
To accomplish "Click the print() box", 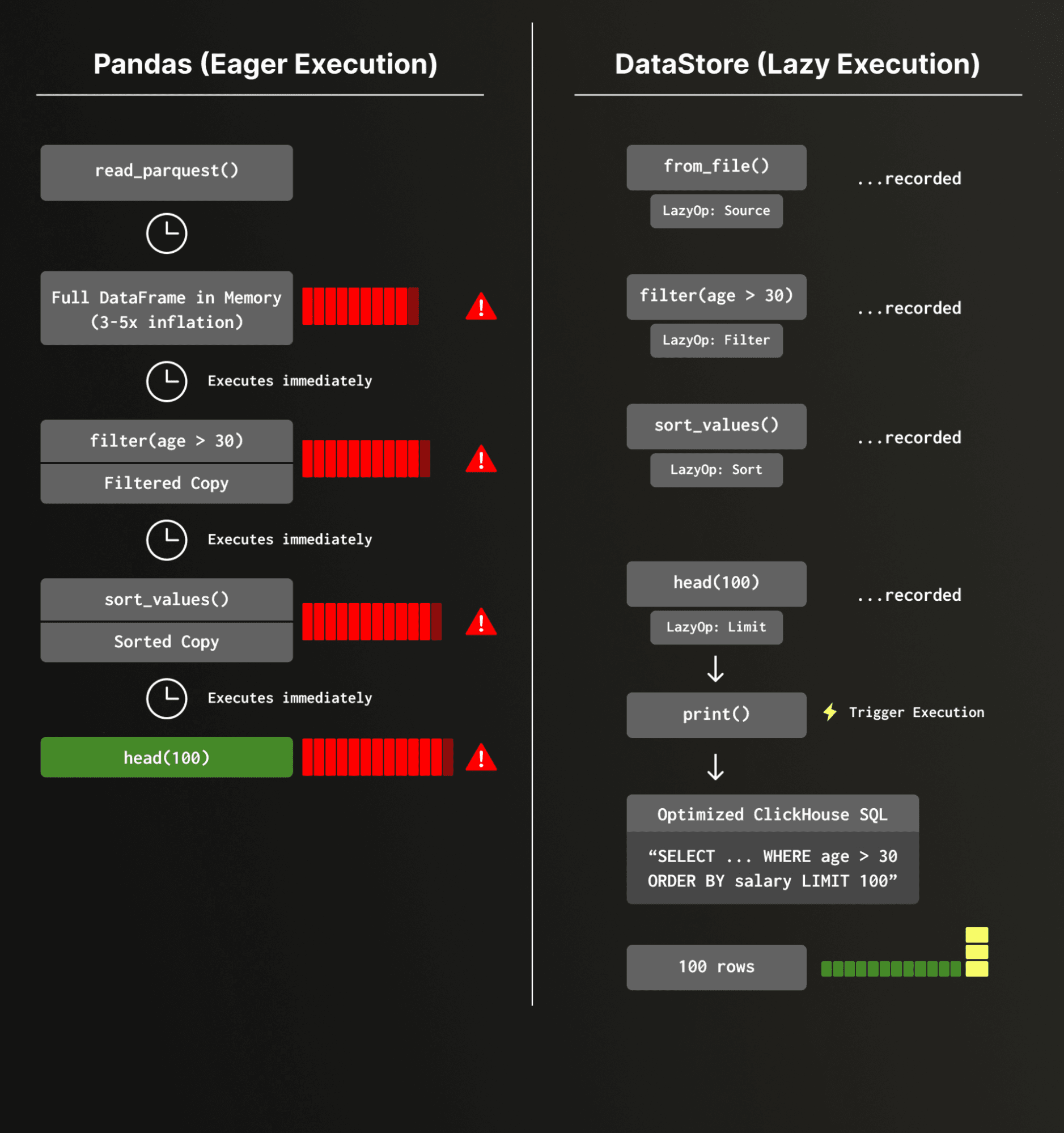I will pos(717,715).
